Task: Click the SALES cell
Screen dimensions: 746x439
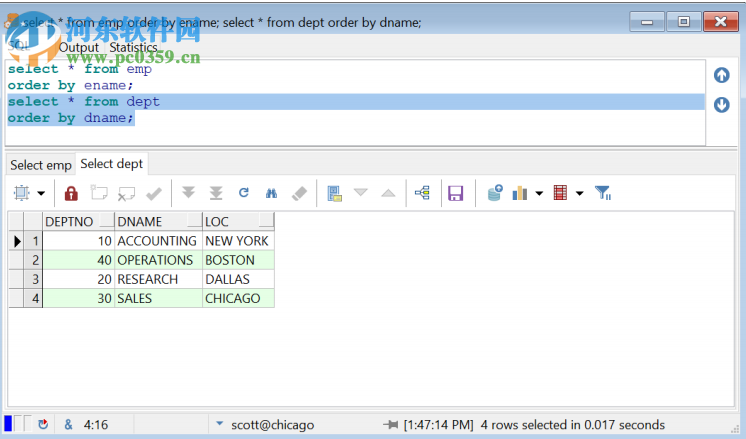Action: (x=158, y=298)
